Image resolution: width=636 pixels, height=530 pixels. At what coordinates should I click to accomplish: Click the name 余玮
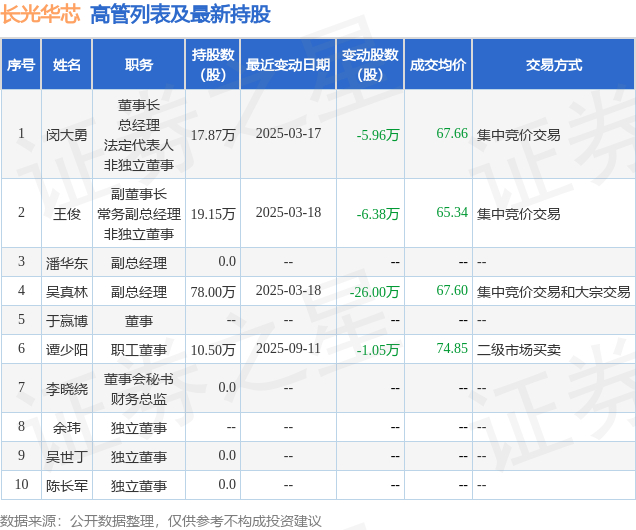click(67, 428)
